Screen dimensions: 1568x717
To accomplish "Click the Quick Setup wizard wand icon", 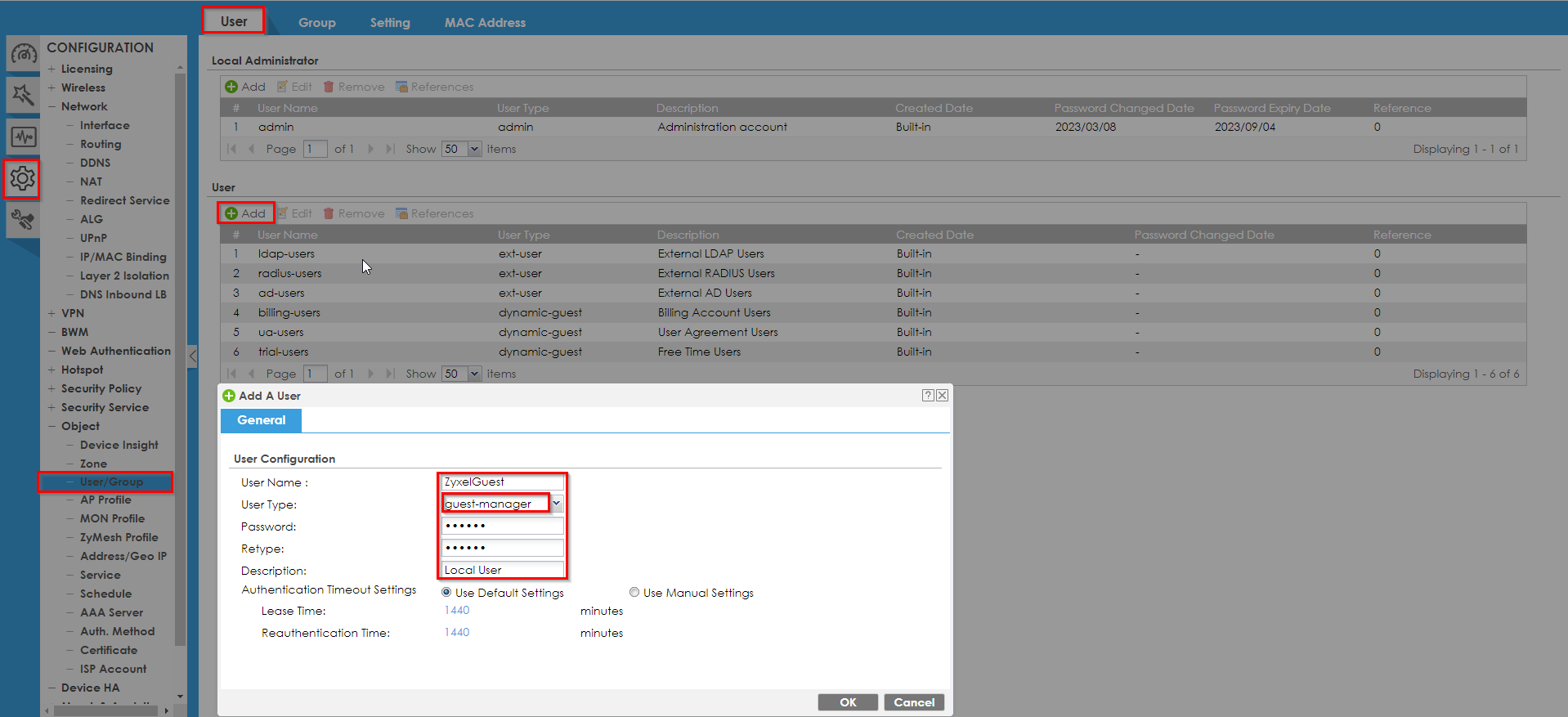I will click(23, 96).
